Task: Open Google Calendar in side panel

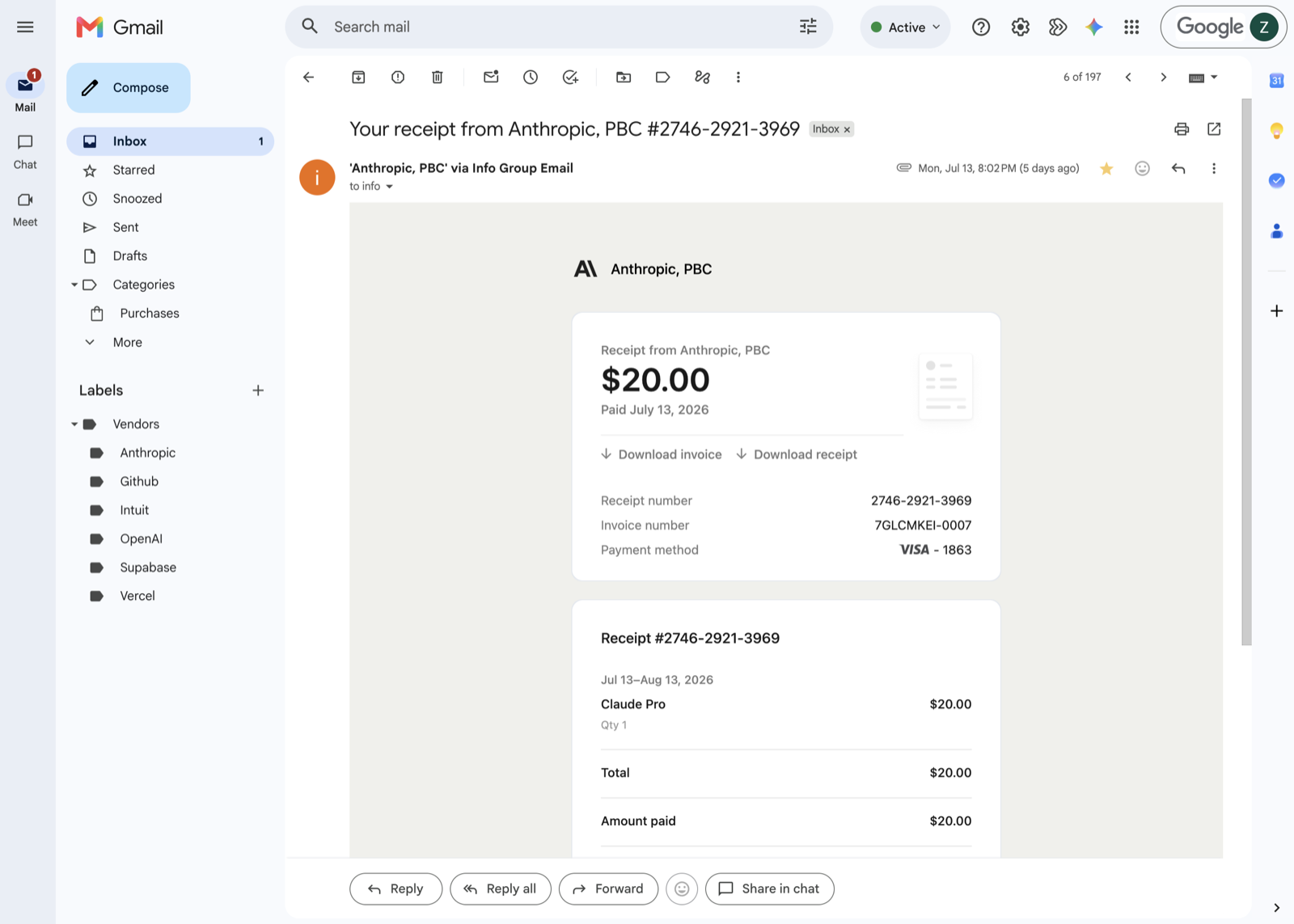Action: pos(1276,80)
